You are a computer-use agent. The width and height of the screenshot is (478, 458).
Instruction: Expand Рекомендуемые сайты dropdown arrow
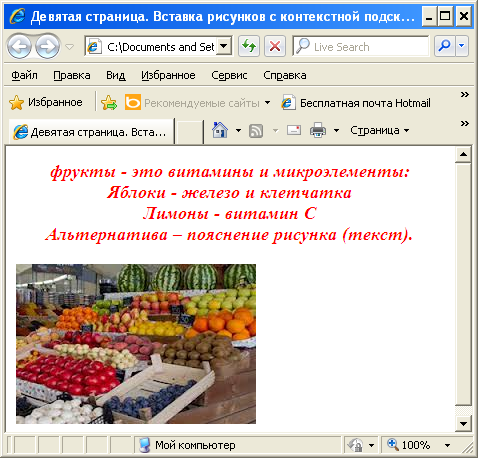[x=267, y=103]
